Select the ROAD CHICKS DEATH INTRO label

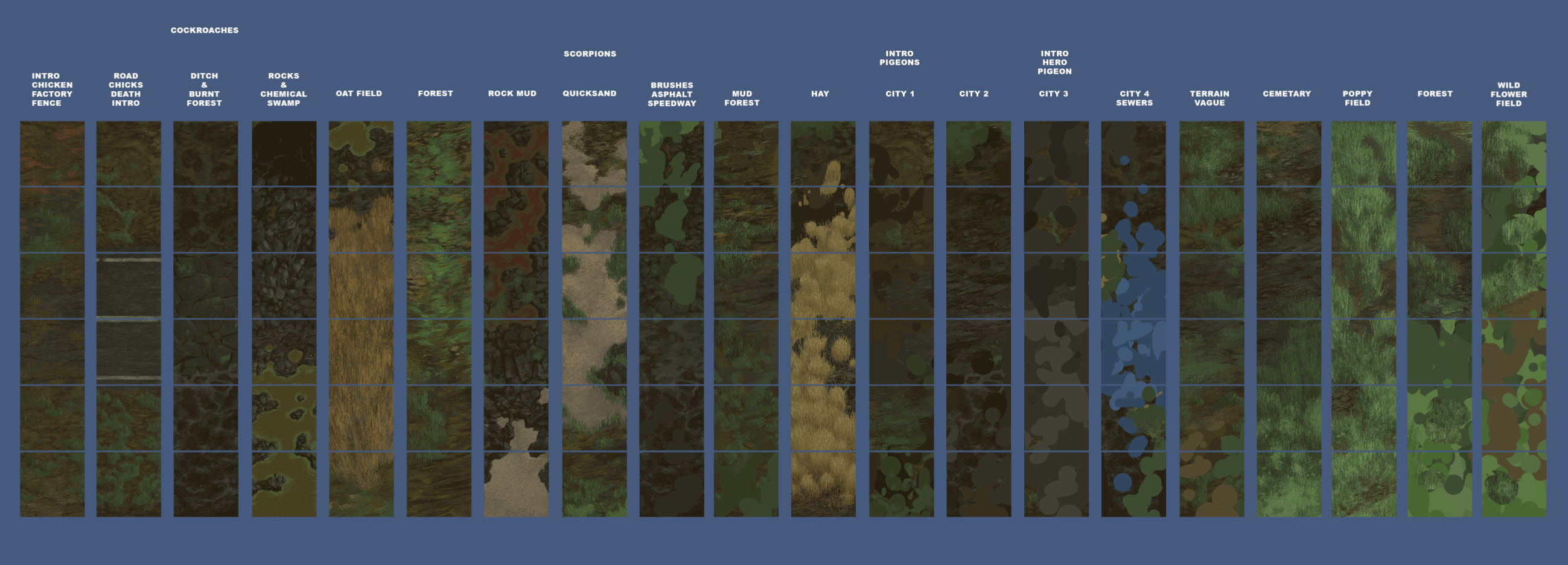click(x=126, y=89)
